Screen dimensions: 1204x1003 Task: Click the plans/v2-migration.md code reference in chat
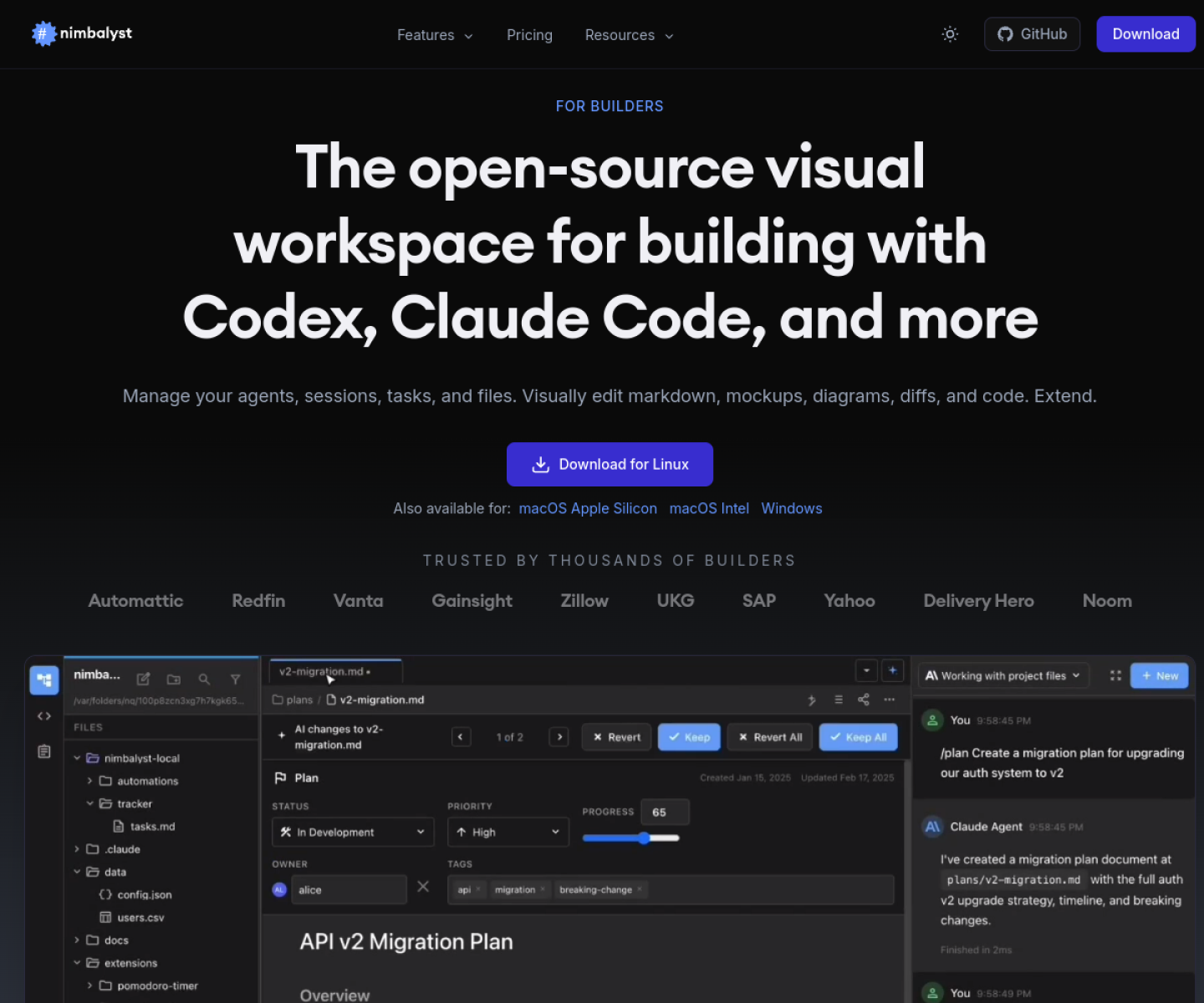point(1013,880)
